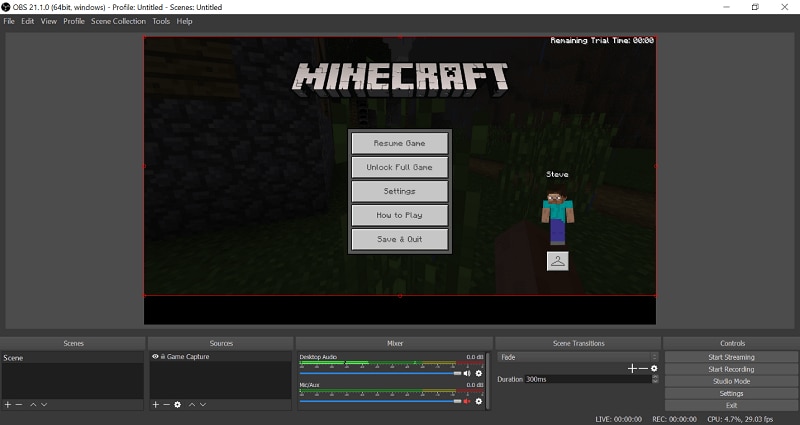
Task: Open Settings from Controls panel
Action: pos(731,393)
